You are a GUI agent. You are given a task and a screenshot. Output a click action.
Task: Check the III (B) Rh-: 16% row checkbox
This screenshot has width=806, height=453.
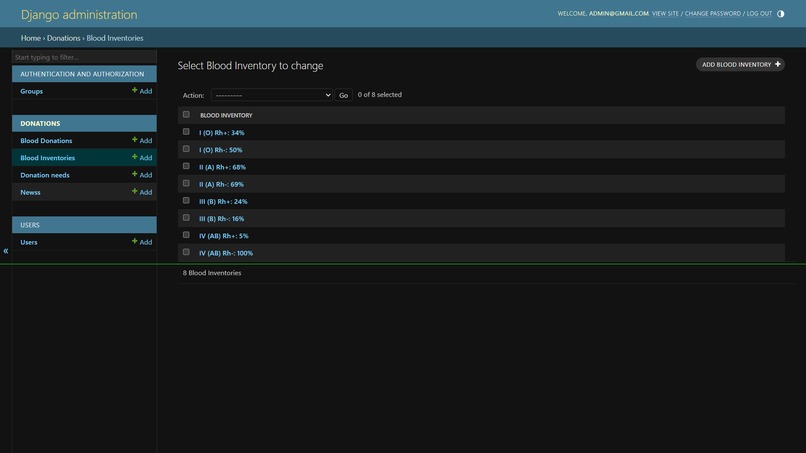[x=186, y=218]
